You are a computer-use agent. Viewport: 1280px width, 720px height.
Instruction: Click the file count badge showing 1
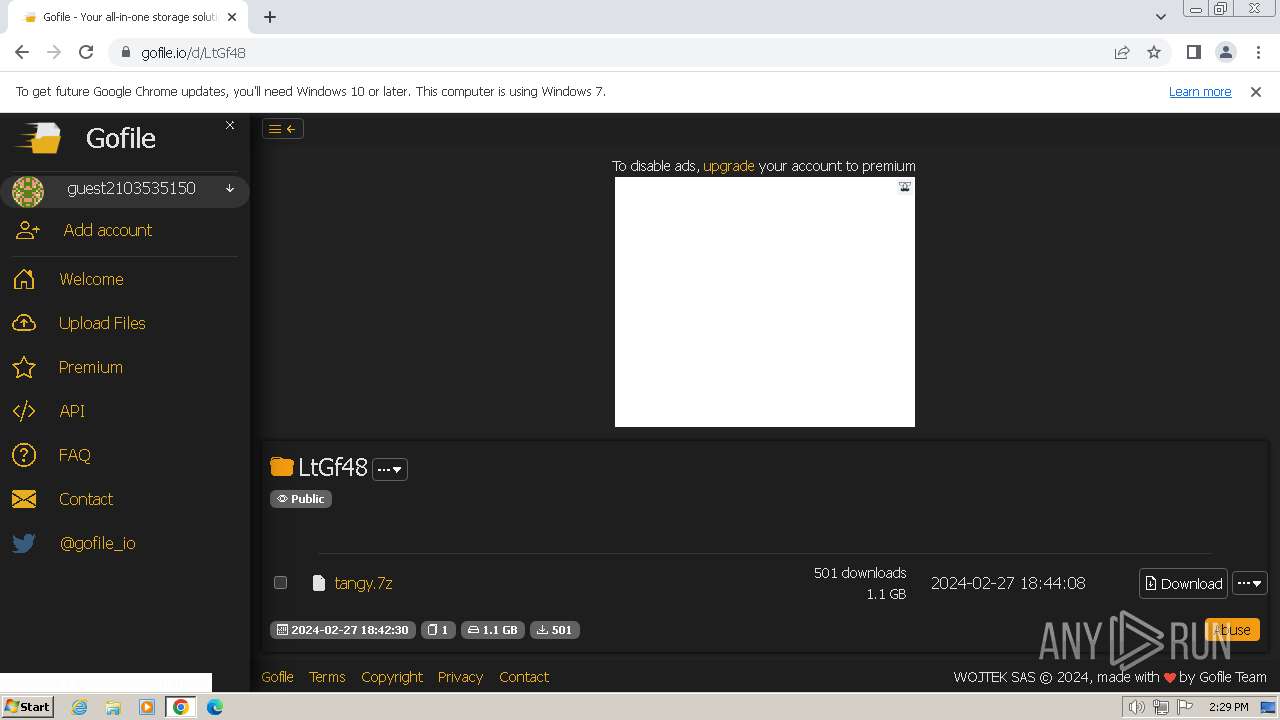(438, 630)
